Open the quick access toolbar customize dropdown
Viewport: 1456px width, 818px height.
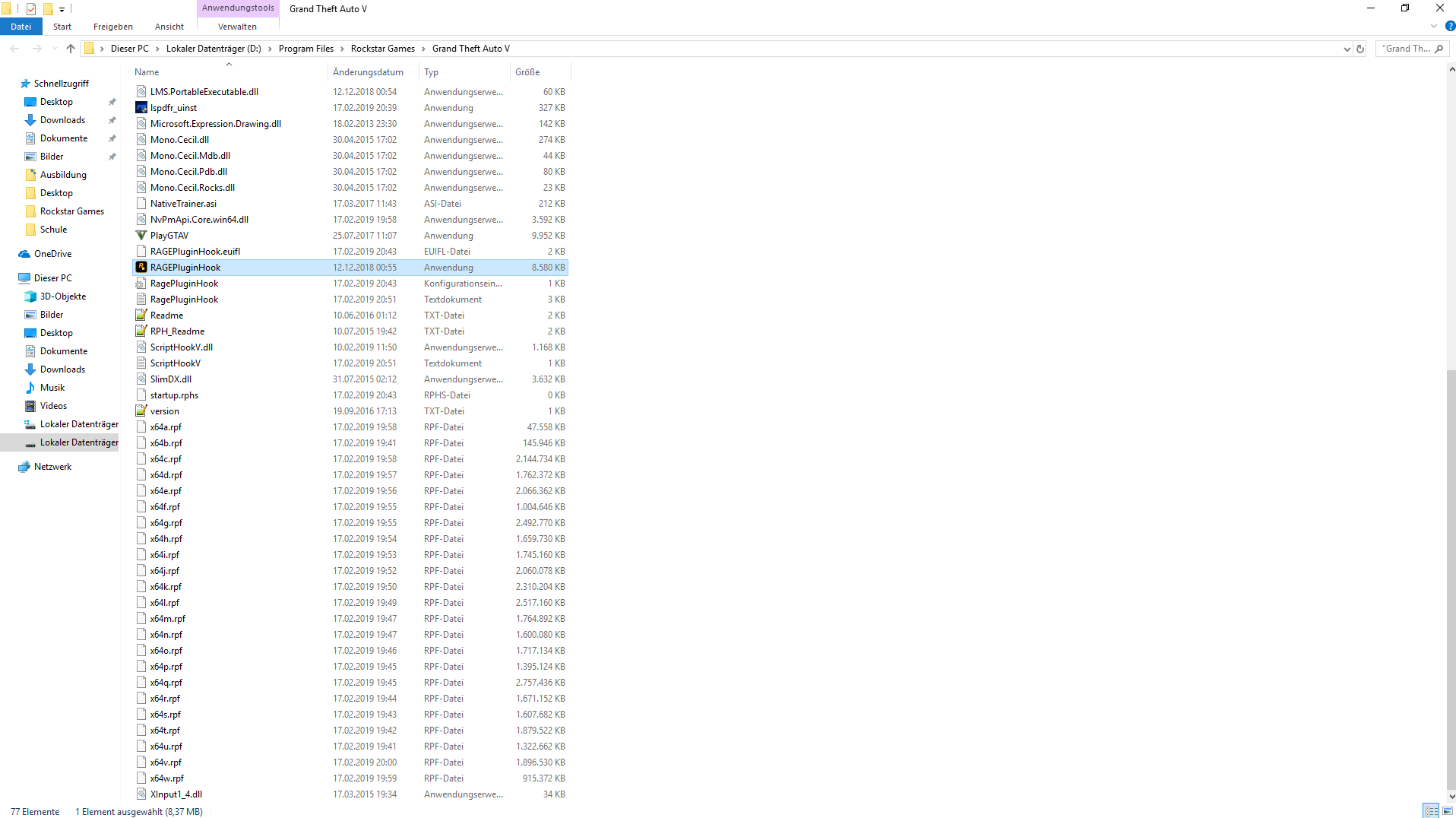[x=62, y=10]
